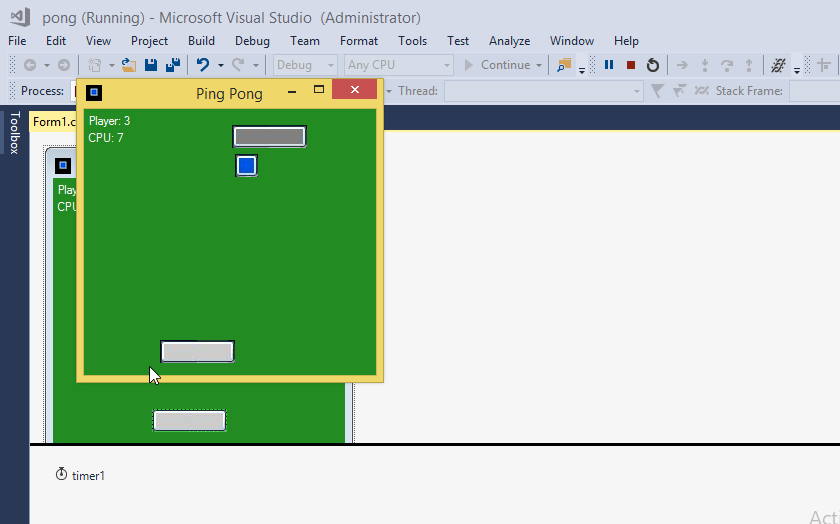This screenshot has height=524, width=840.
Task: Stop debugging with the red square
Action: pos(631,65)
